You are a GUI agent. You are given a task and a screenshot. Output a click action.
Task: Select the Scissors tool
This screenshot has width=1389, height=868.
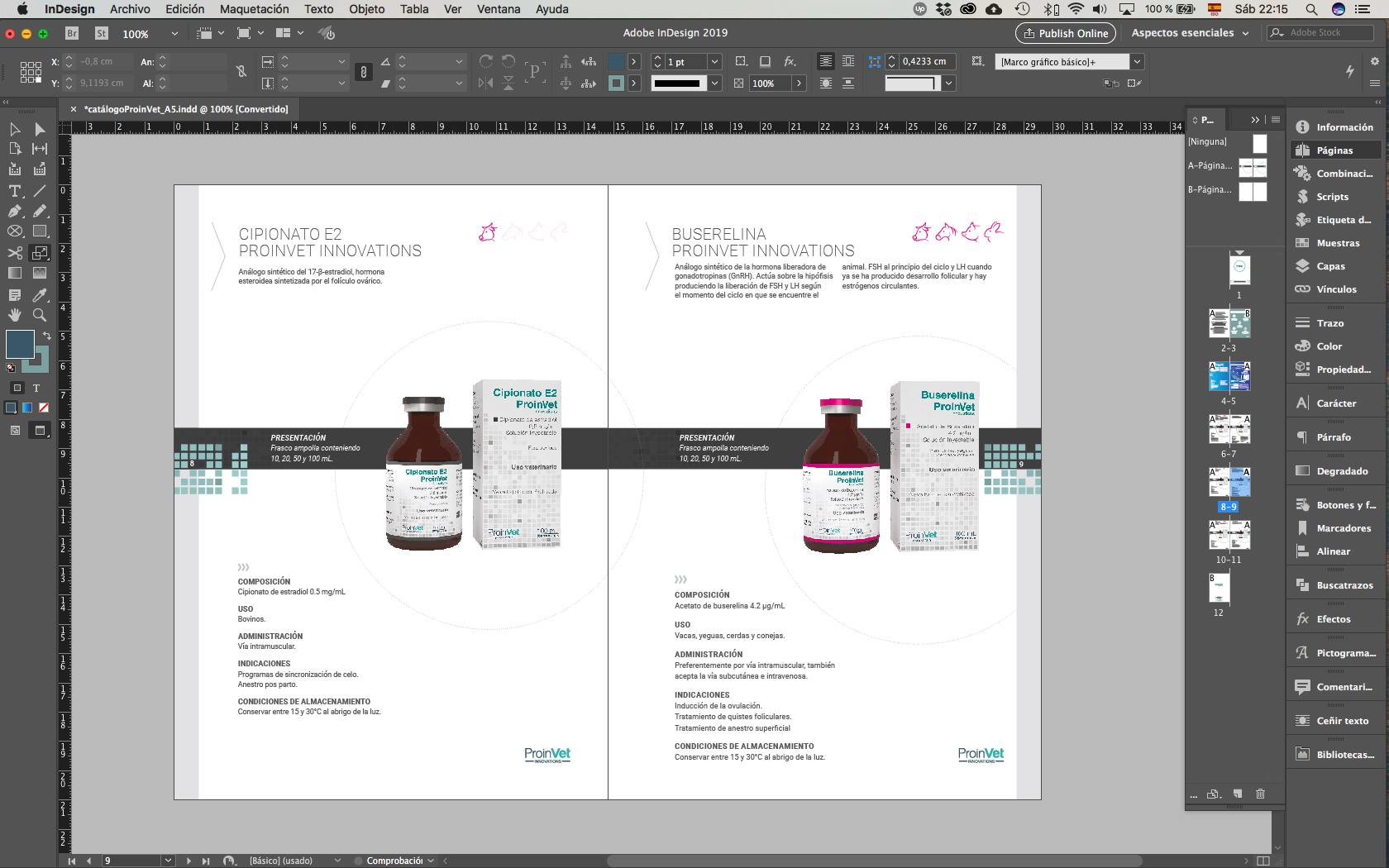pyautogui.click(x=15, y=253)
